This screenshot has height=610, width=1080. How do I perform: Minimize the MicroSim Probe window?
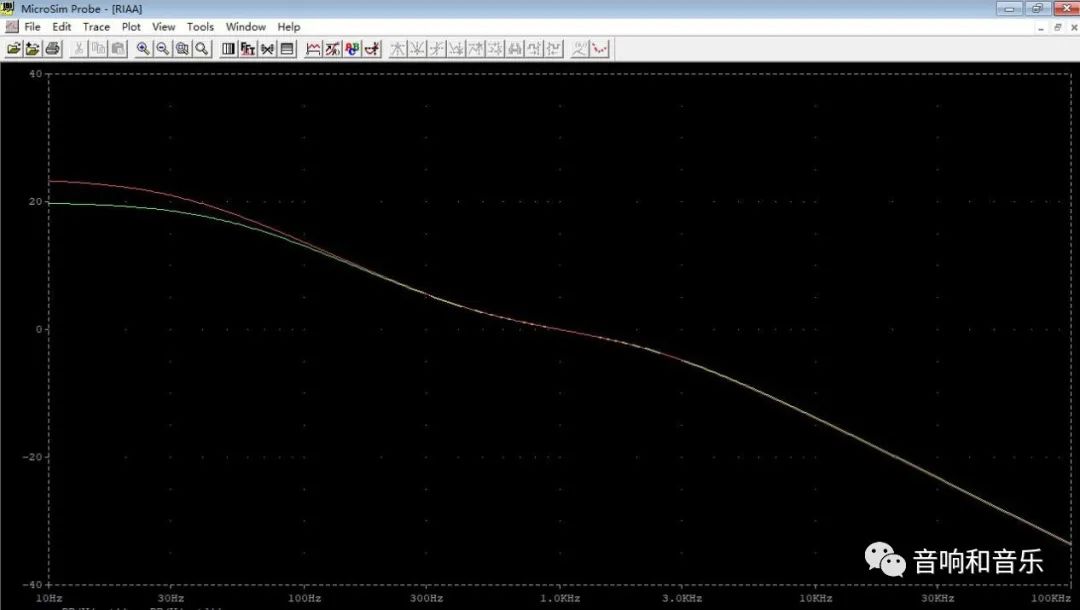[x=1009, y=8]
